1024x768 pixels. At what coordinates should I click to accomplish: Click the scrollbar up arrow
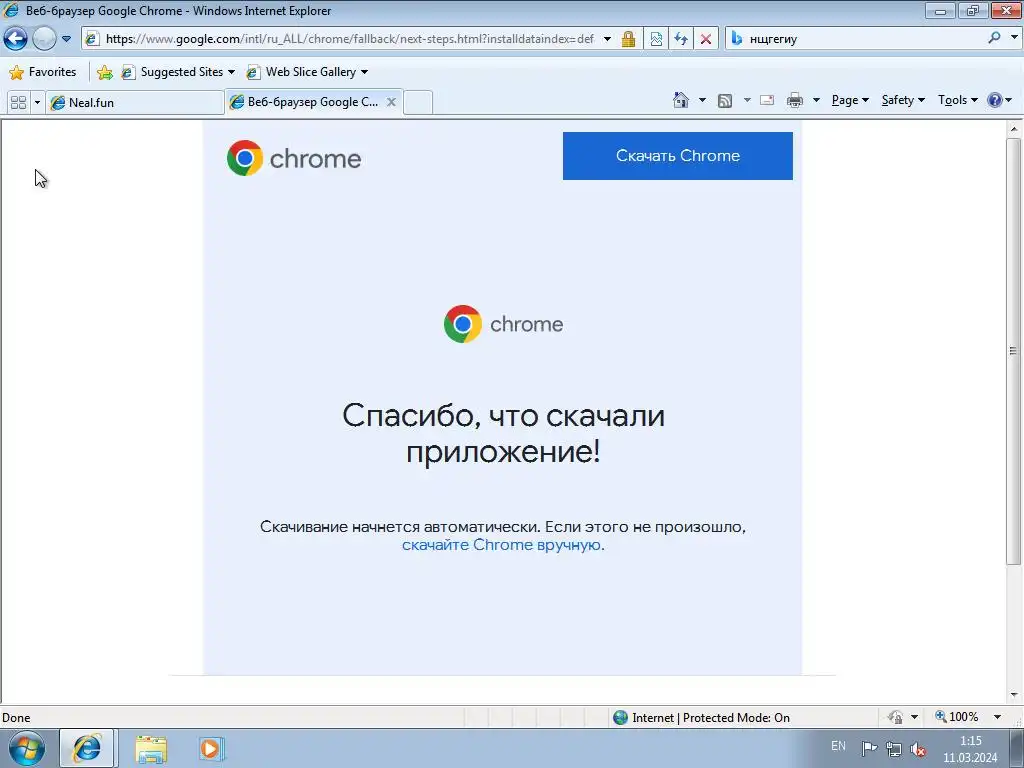click(x=1014, y=129)
